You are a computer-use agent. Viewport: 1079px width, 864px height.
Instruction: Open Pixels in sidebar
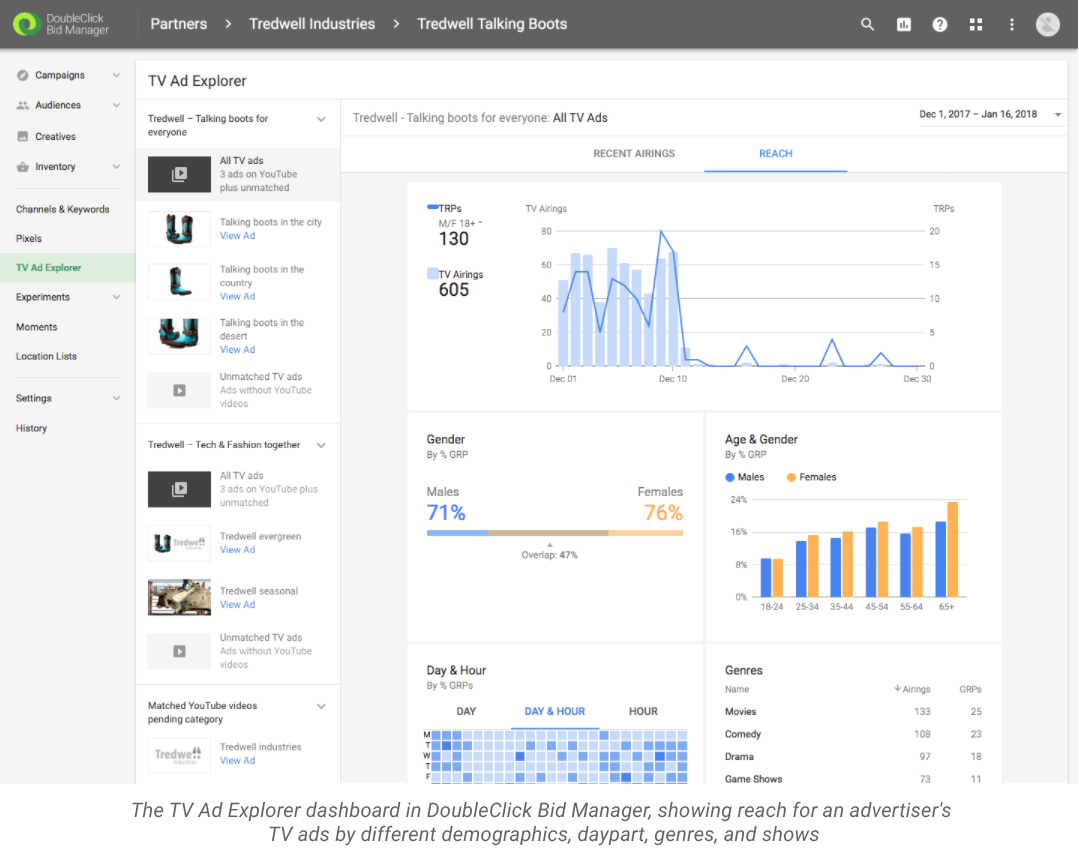click(29, 239)
